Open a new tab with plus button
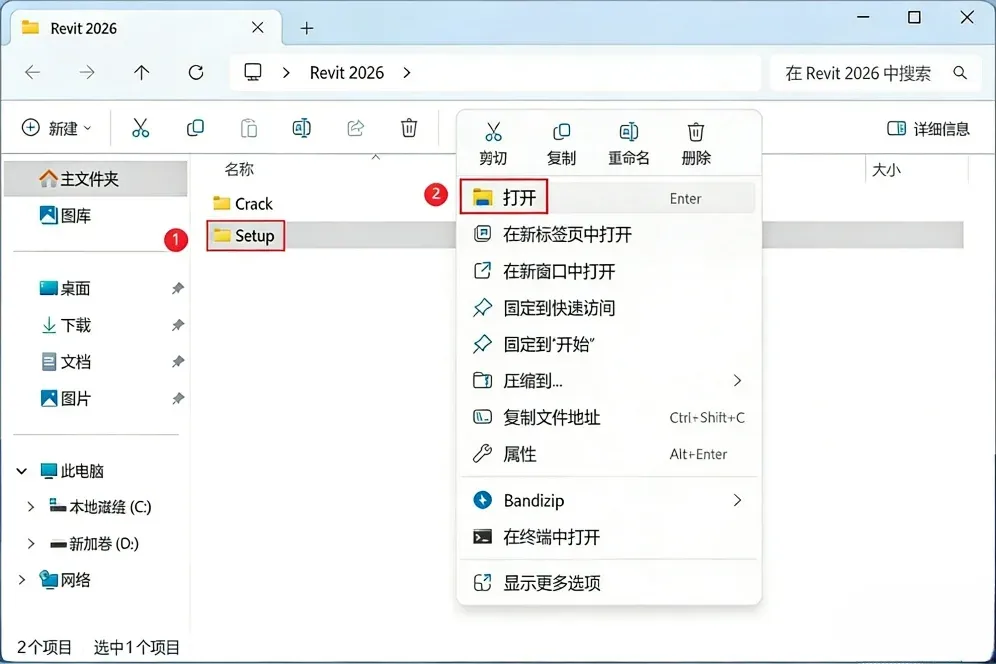Screen dimensions: 996x664 click(307, 28)
